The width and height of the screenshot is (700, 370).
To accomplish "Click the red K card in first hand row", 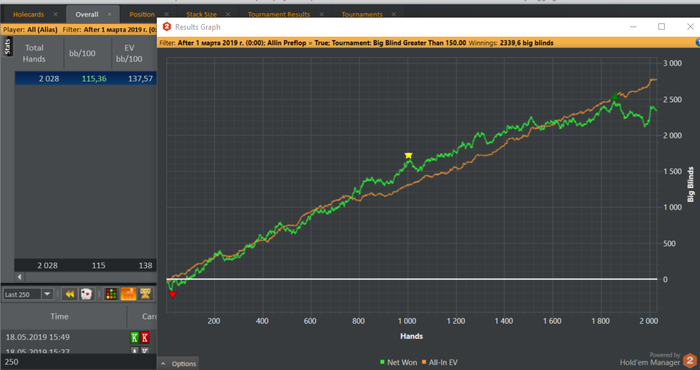I will click(x=145, y=337).
